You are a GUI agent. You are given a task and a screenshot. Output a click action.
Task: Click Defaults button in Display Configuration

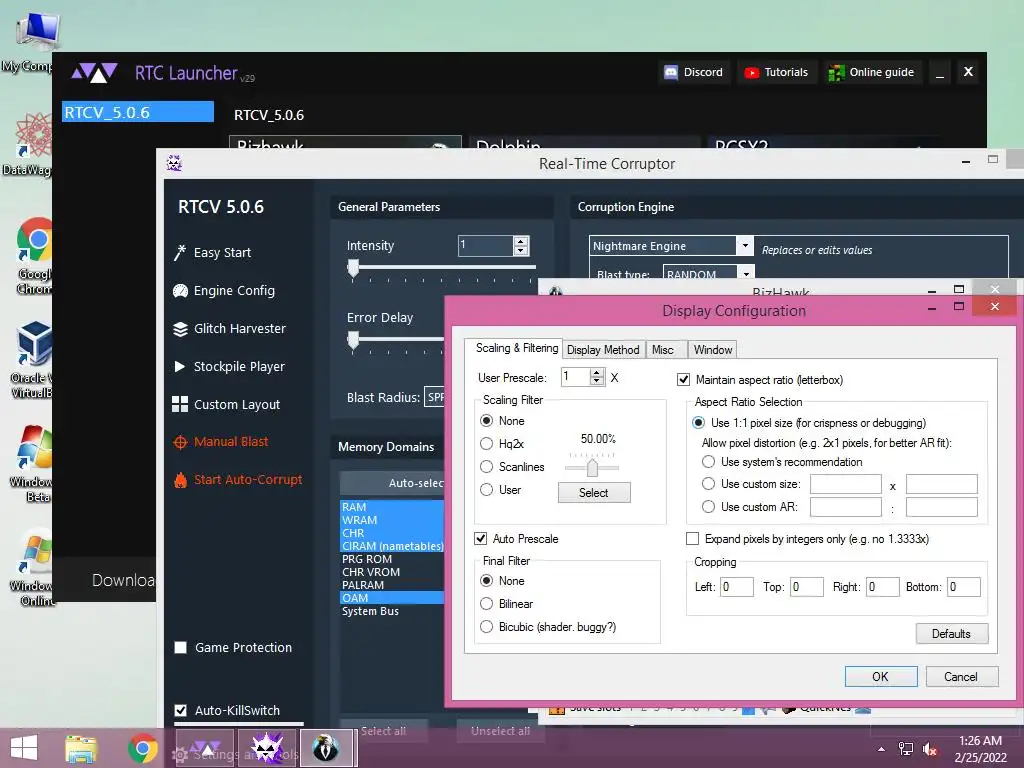click(952, 634)
